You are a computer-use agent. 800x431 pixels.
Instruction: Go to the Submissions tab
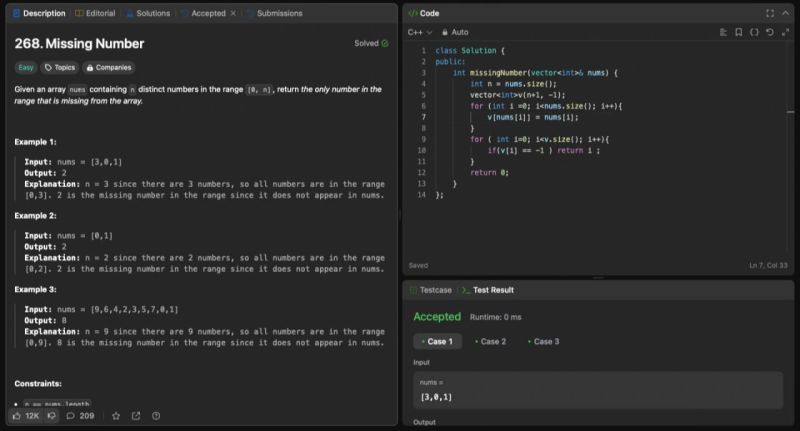click(x=274, y=13)
